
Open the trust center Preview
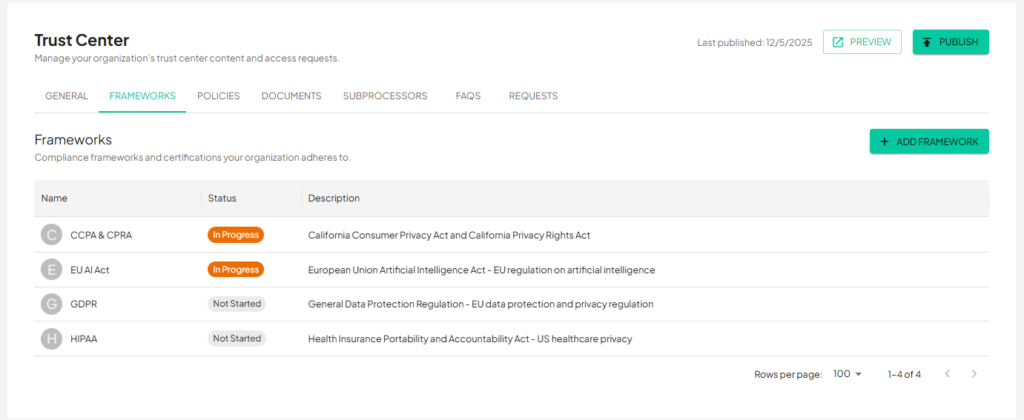point(862,42)
